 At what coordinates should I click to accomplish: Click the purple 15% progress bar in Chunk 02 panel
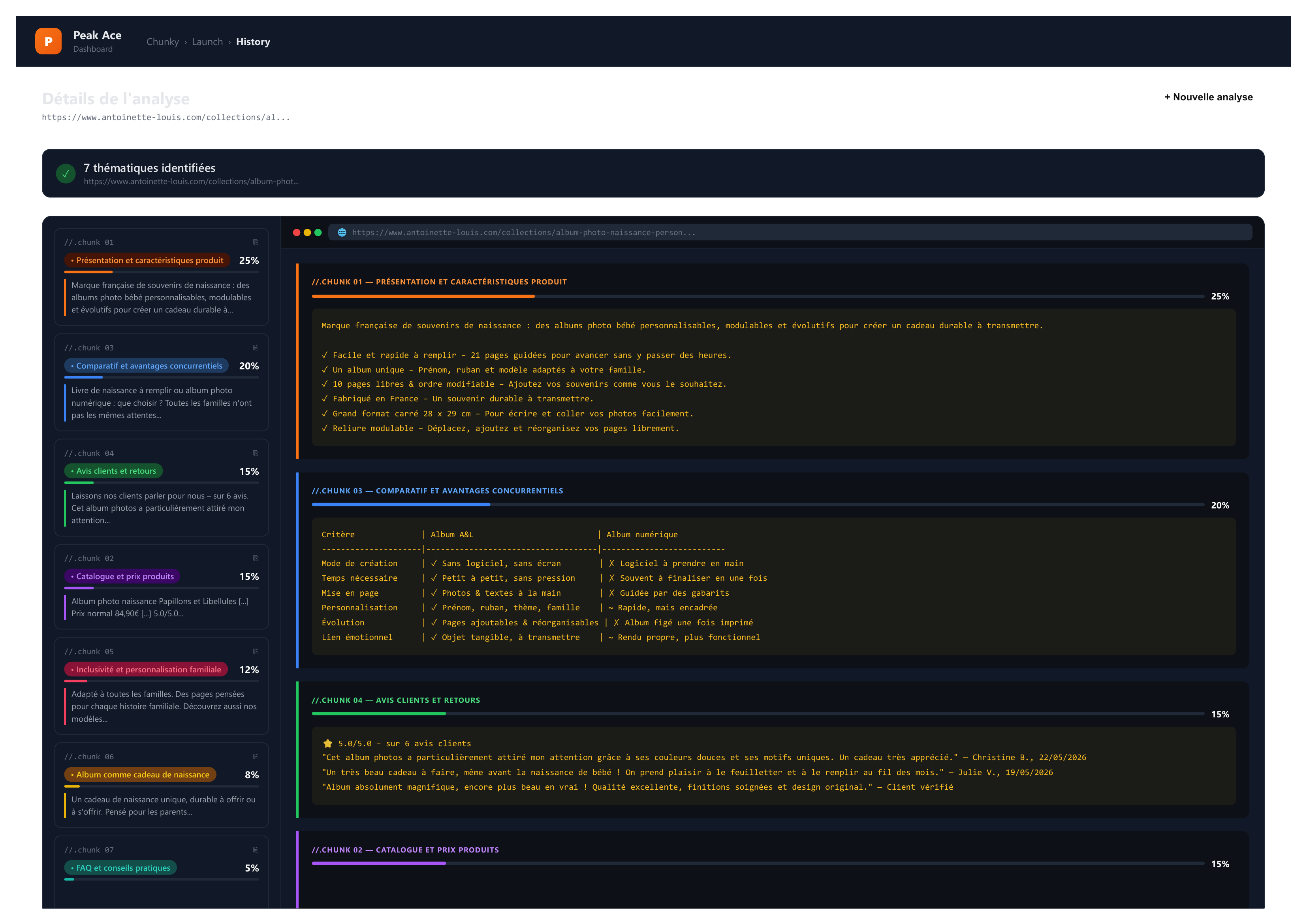pos(758,864)
